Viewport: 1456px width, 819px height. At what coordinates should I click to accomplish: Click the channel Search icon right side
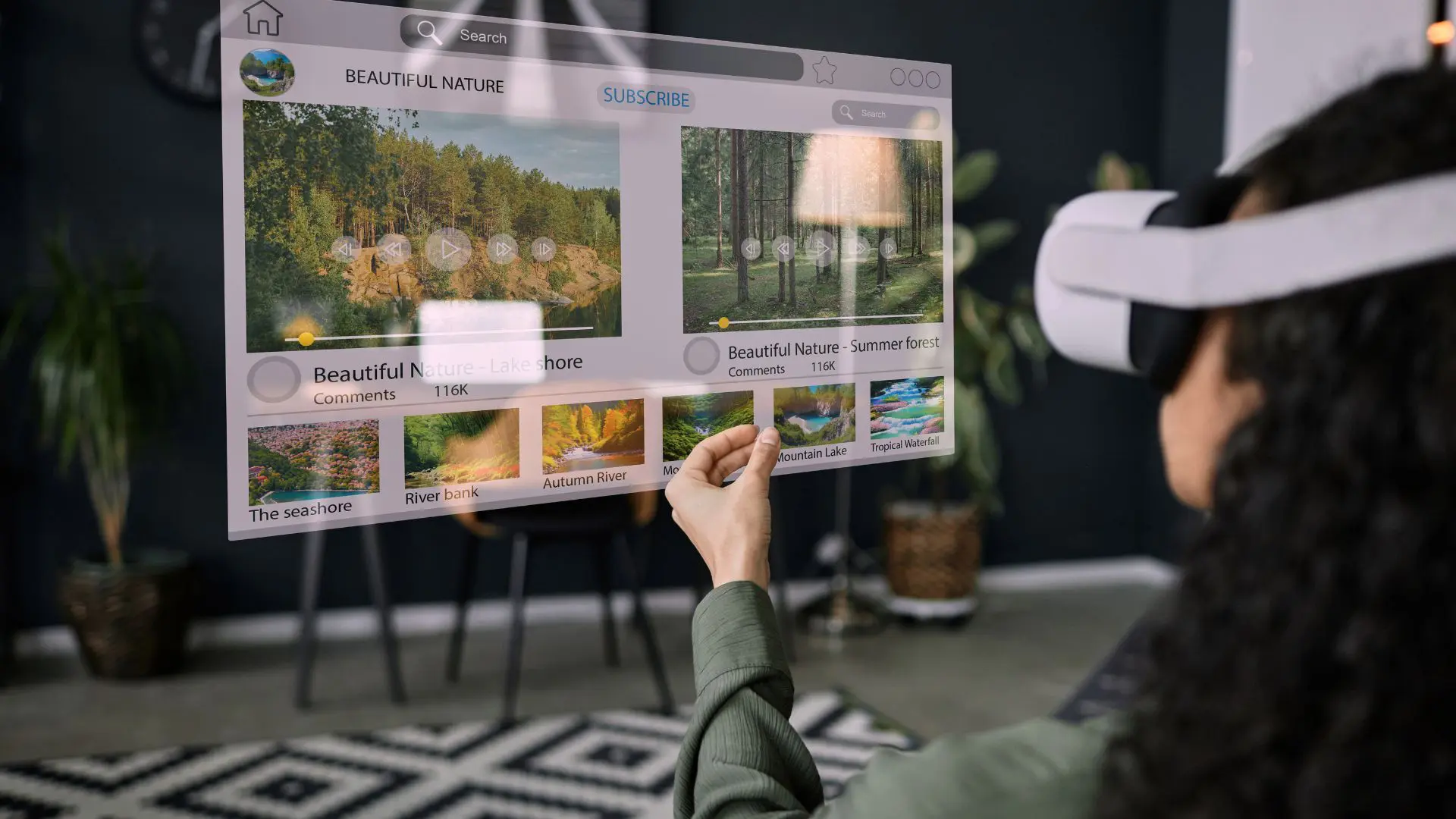(846, 113)
